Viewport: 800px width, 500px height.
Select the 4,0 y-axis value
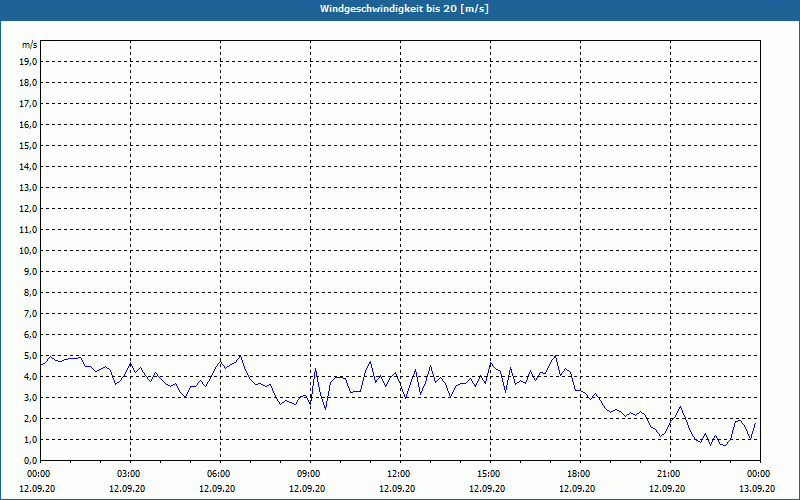[31, 376]
